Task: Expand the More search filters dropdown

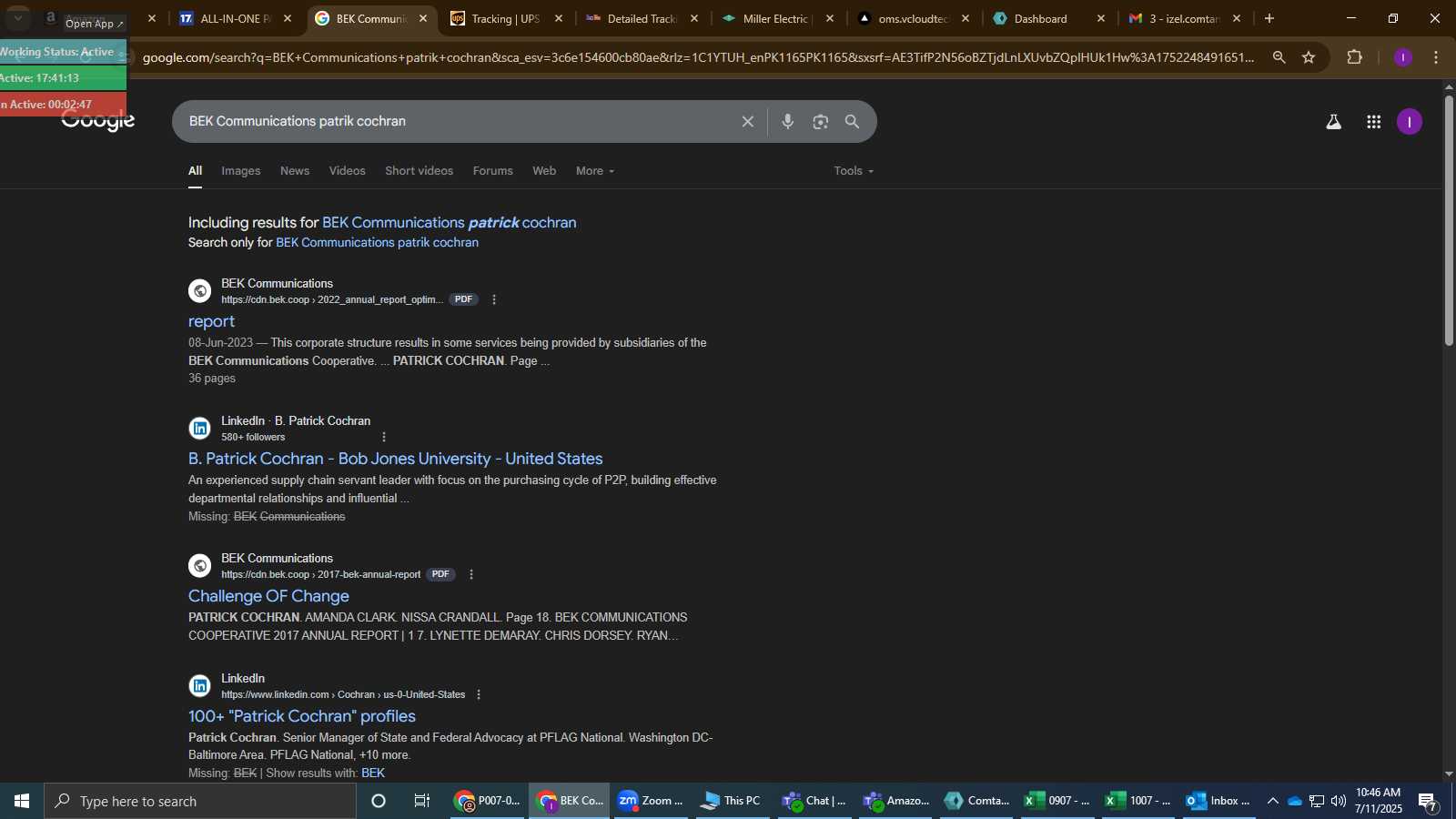Action: click(x=594, y=171)
